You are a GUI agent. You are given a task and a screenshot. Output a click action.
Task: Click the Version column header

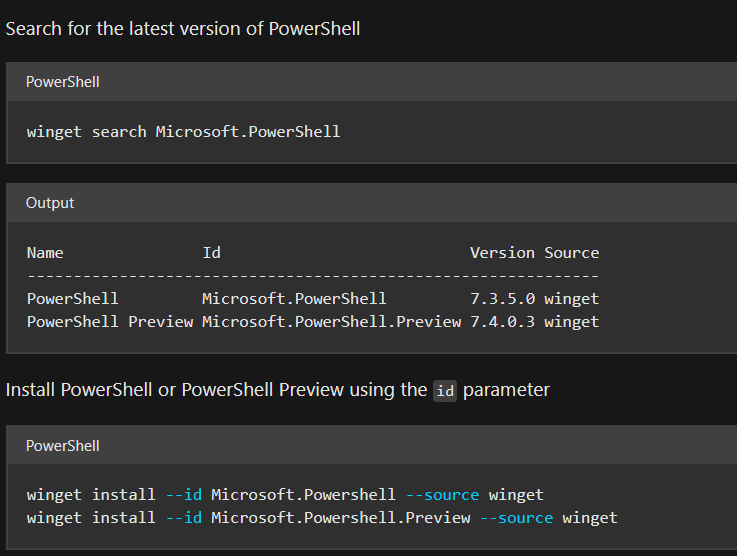tap(502, 253)
